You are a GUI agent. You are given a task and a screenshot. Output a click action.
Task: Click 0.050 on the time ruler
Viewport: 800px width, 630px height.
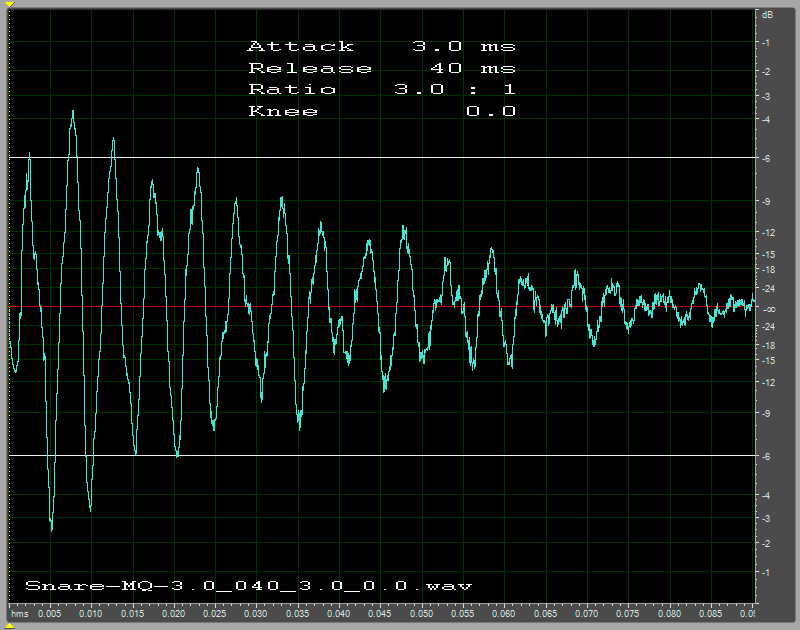tap(421, 612)
